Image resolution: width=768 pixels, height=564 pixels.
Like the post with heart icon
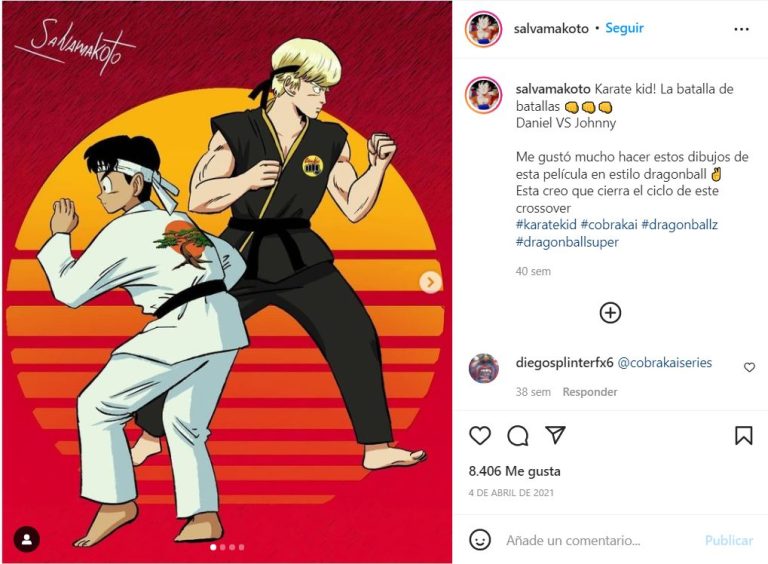[480, 435]
